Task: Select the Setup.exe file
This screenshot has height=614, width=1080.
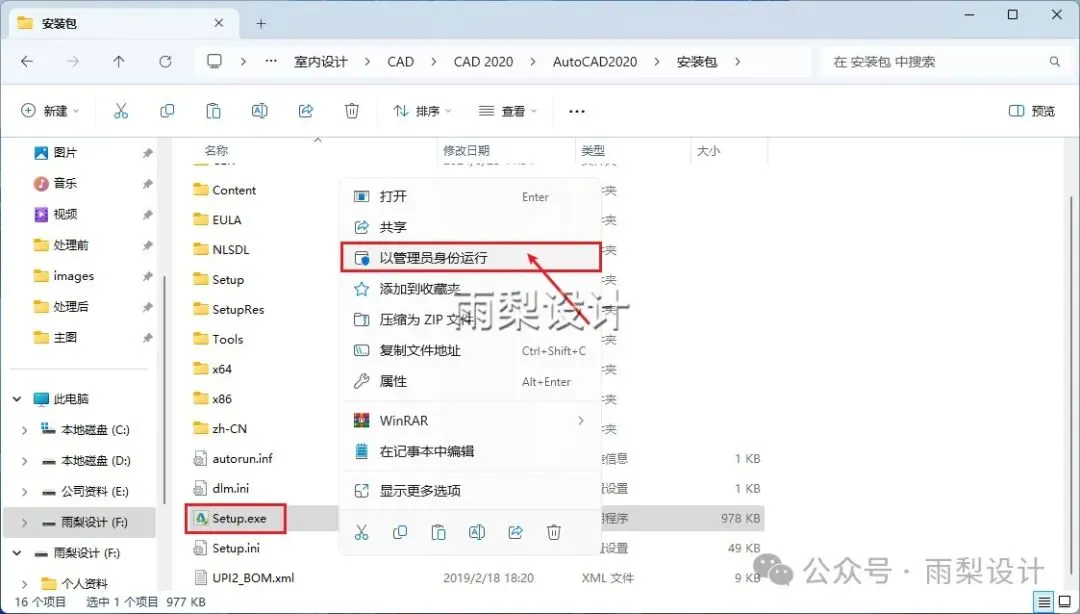Action: [236, 518]
